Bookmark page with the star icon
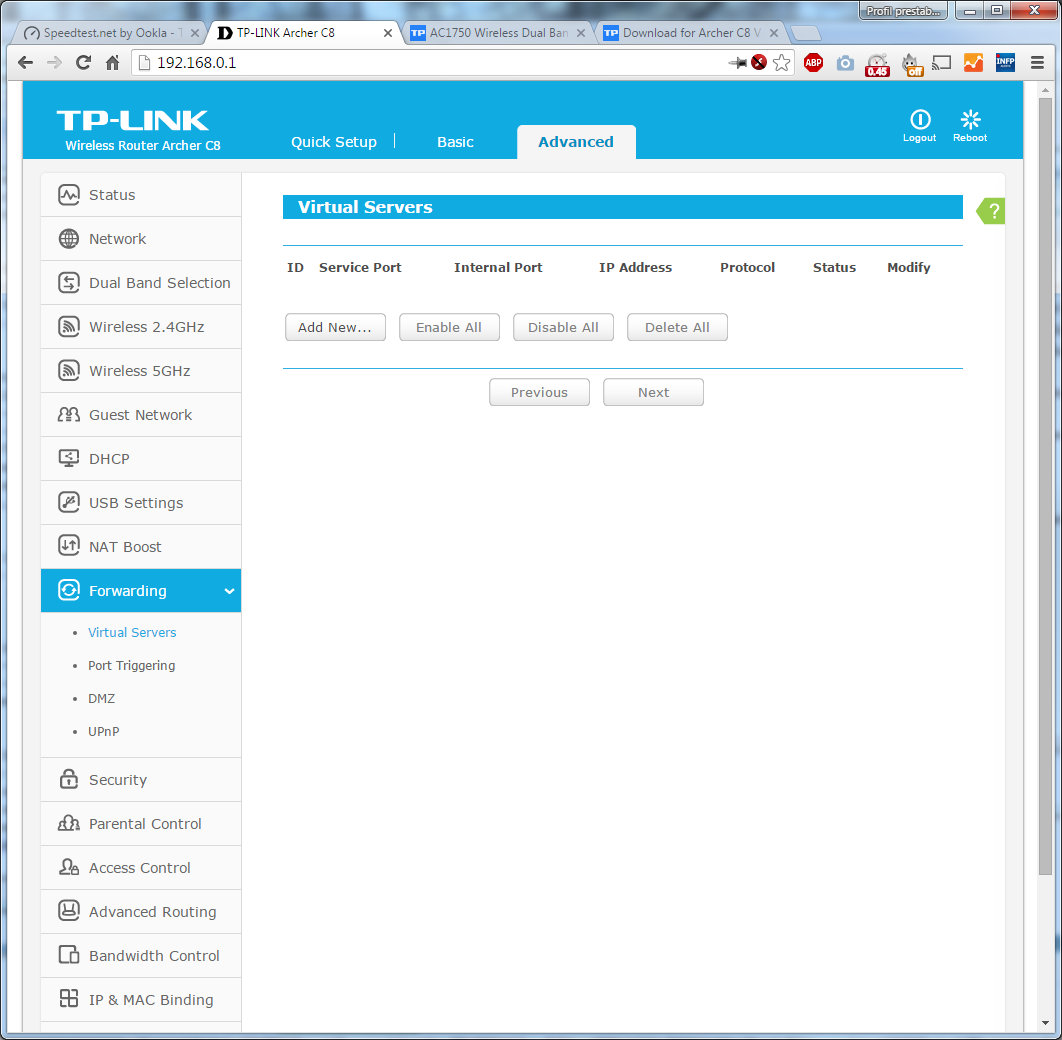 click(x=781, y=63)
